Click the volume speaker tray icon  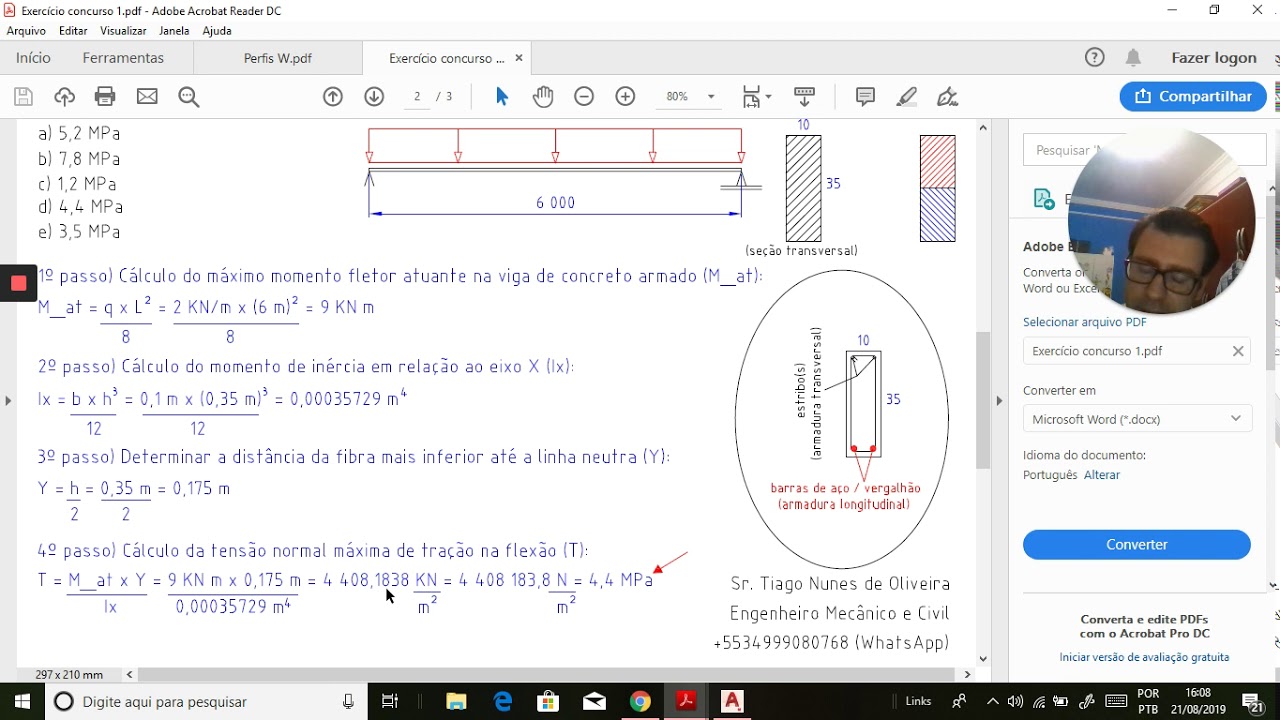click(1015, 702)
